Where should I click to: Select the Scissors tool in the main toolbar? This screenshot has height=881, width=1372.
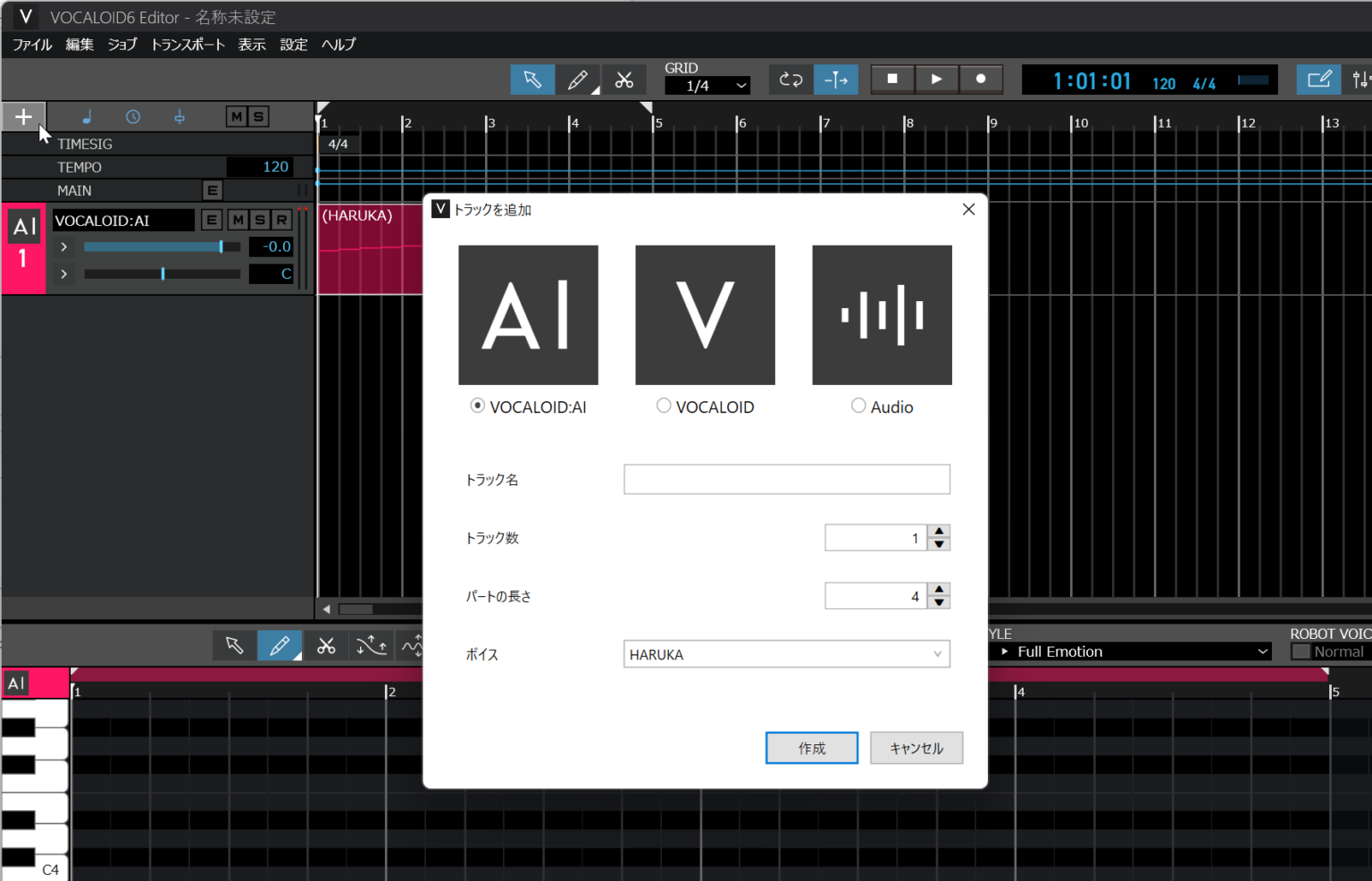624,80
